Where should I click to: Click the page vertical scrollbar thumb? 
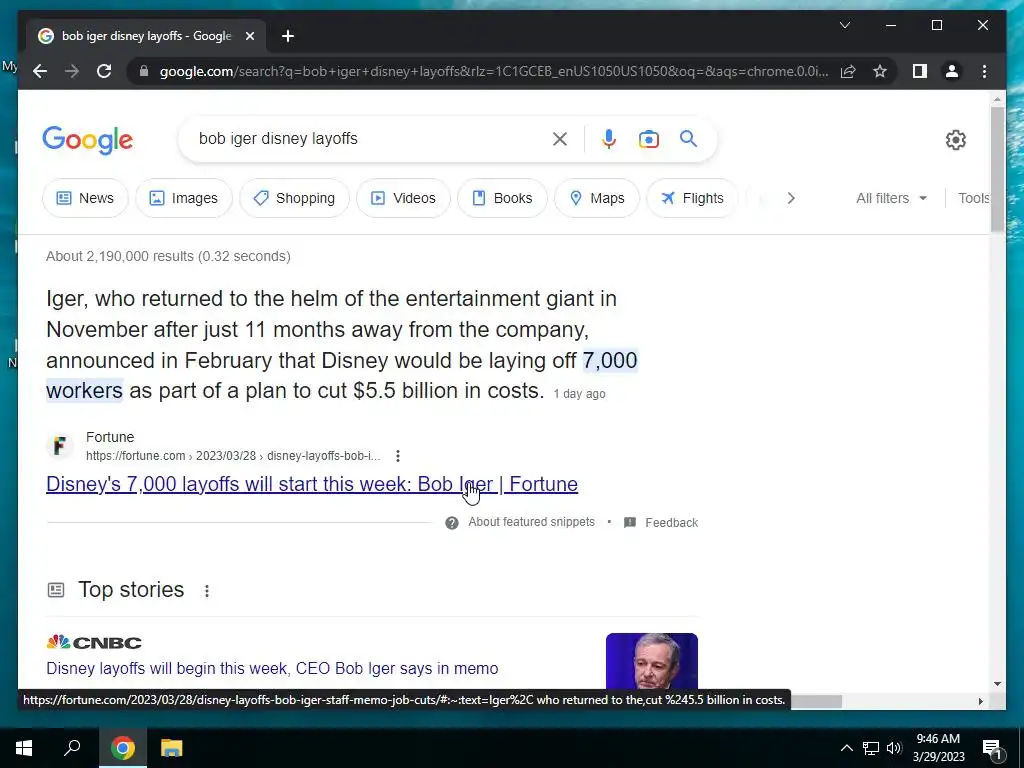997,169
